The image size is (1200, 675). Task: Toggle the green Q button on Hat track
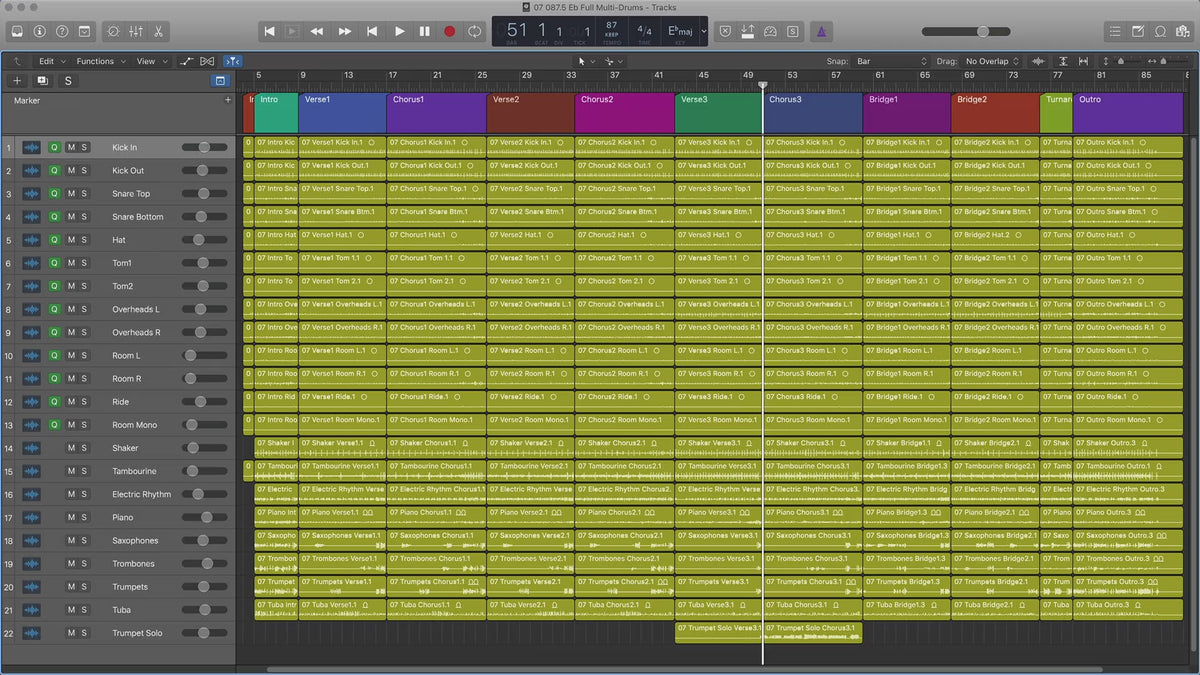tap(55, 240)
